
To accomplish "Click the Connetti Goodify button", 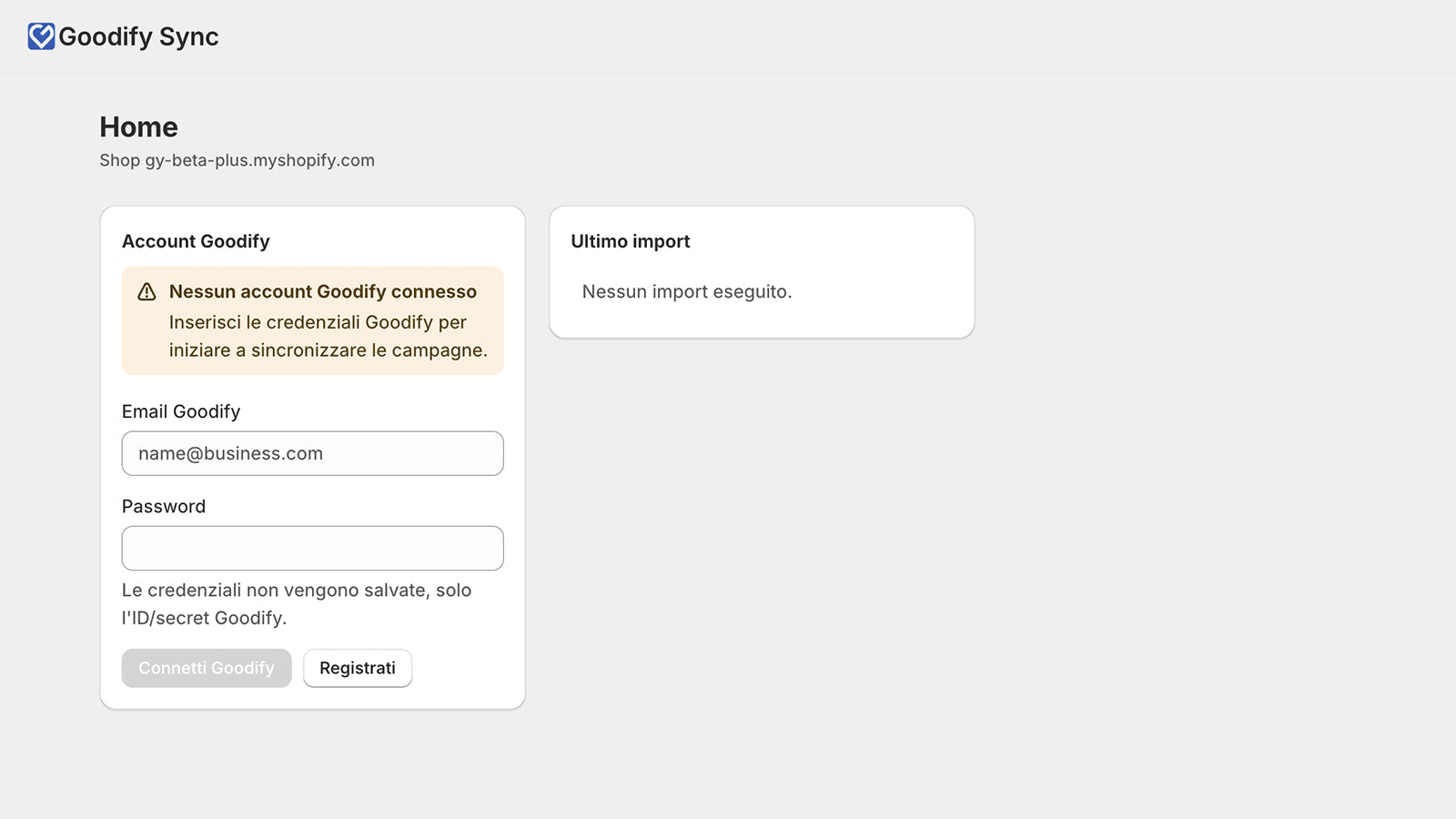I will pos(207,668).
